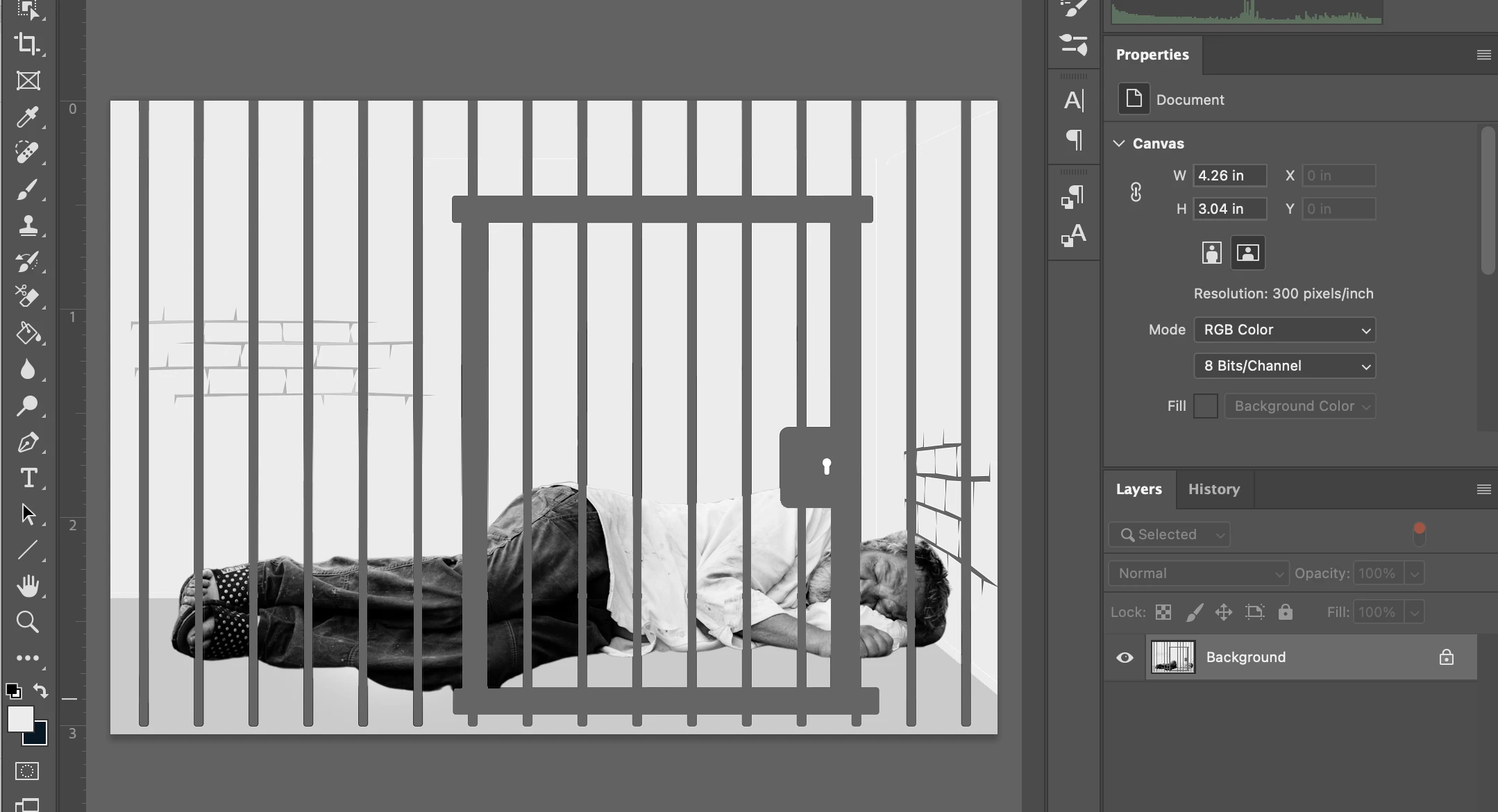Select the Pen tool

coord(28,442)
